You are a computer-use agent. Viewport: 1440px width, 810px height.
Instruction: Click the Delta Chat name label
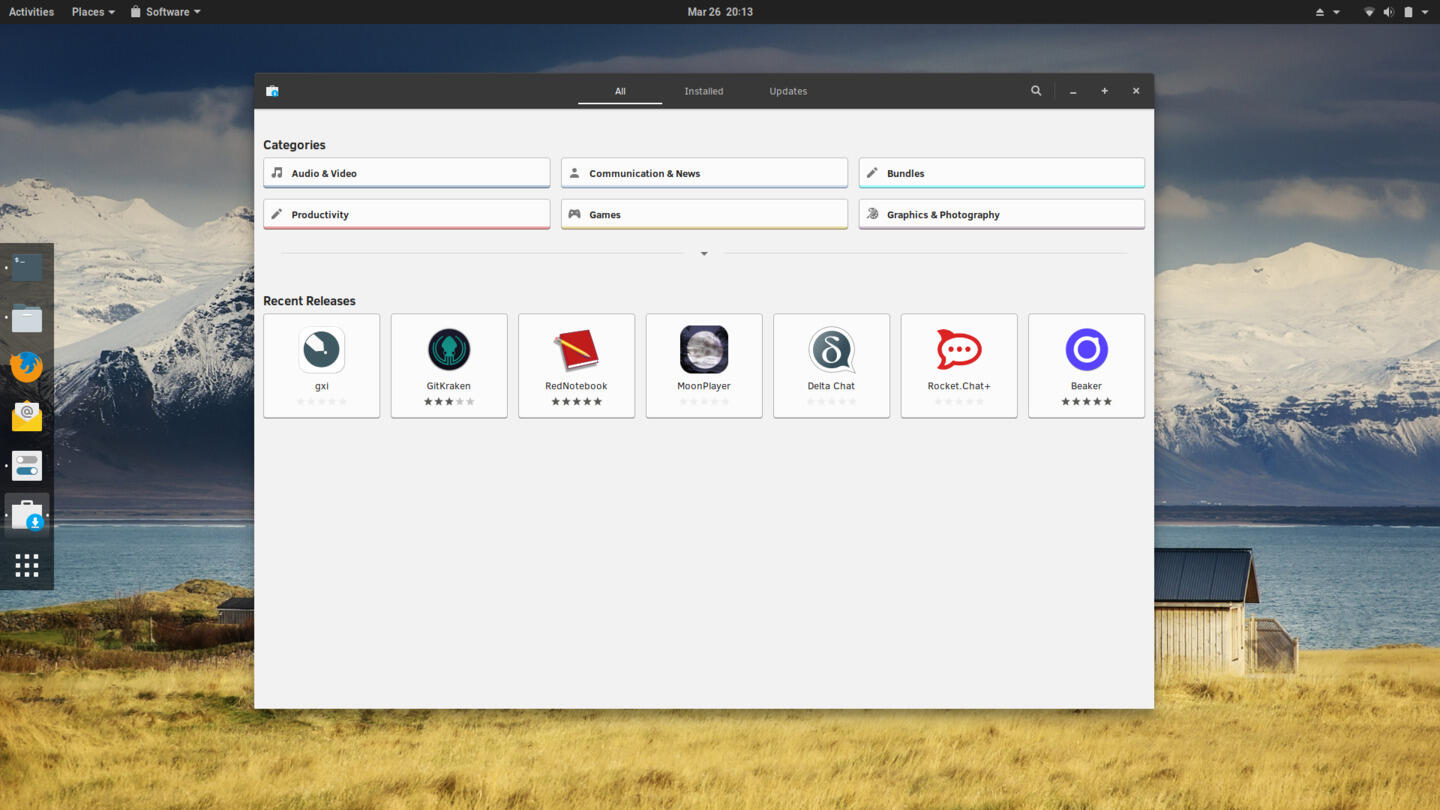coord(831,386)
